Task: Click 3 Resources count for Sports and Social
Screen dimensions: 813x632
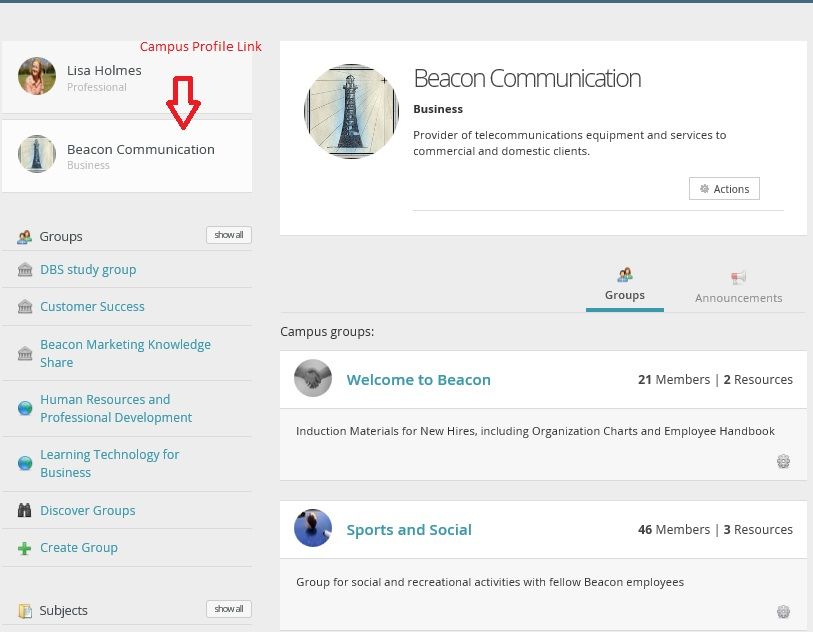Action: coord(758,529)
